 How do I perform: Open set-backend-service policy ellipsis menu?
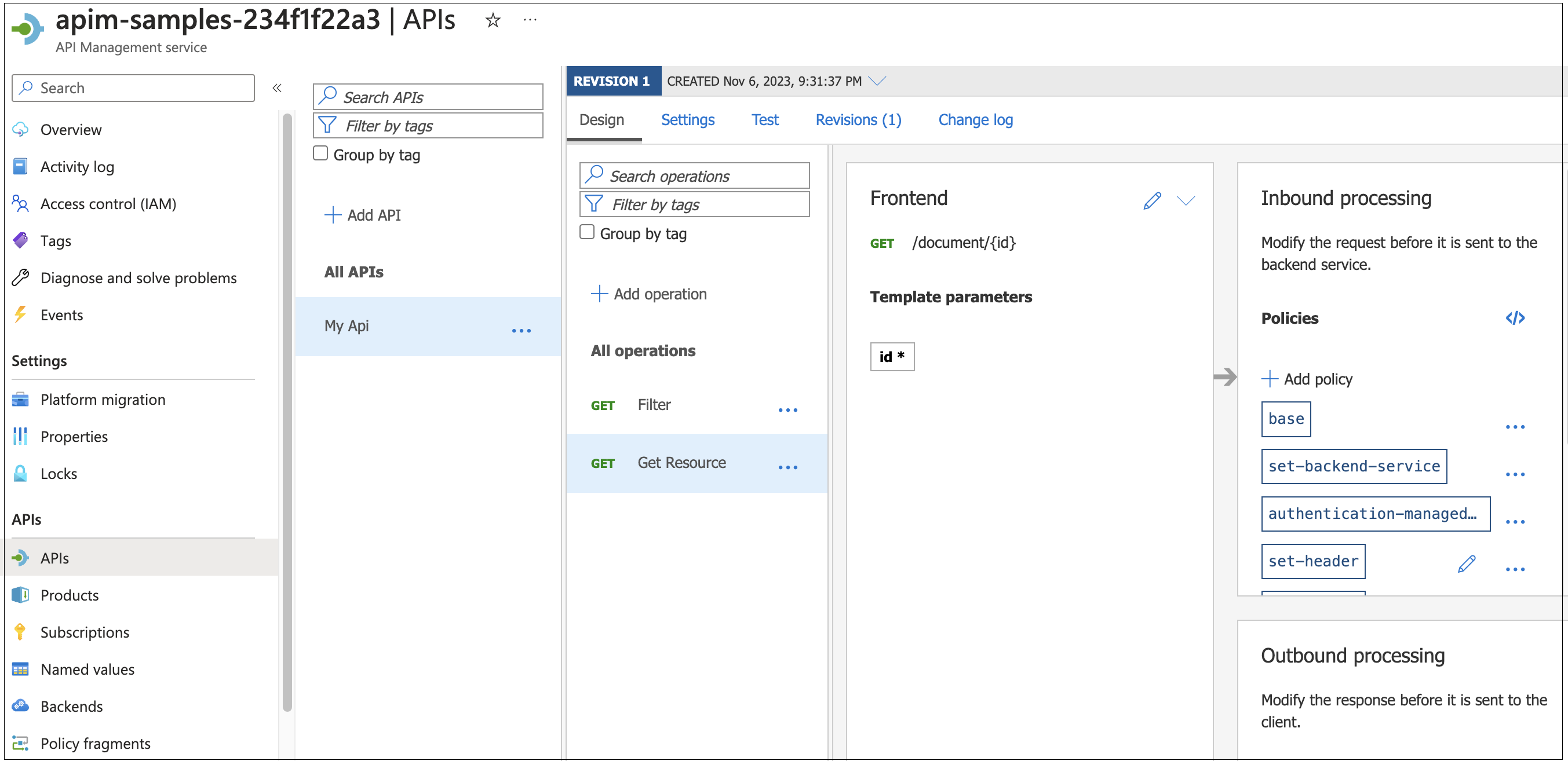[1515, 474]
